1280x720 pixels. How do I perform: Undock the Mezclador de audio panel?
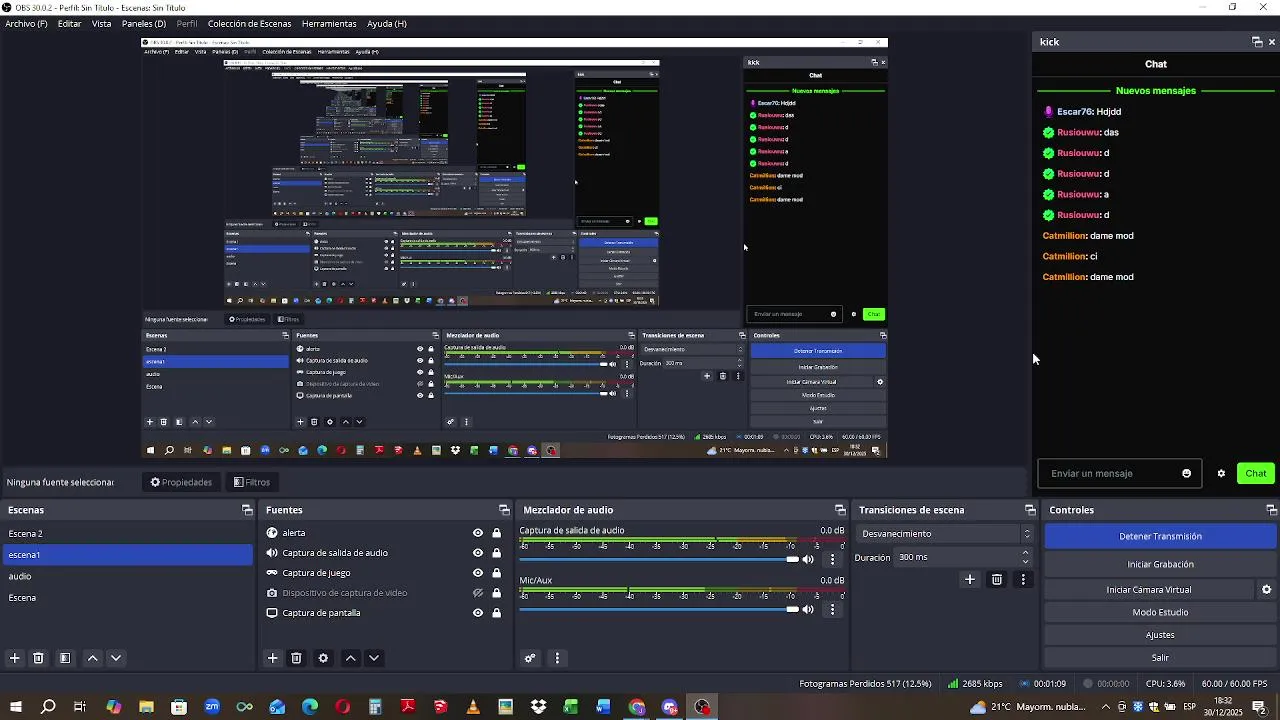(x=840, y=510)
